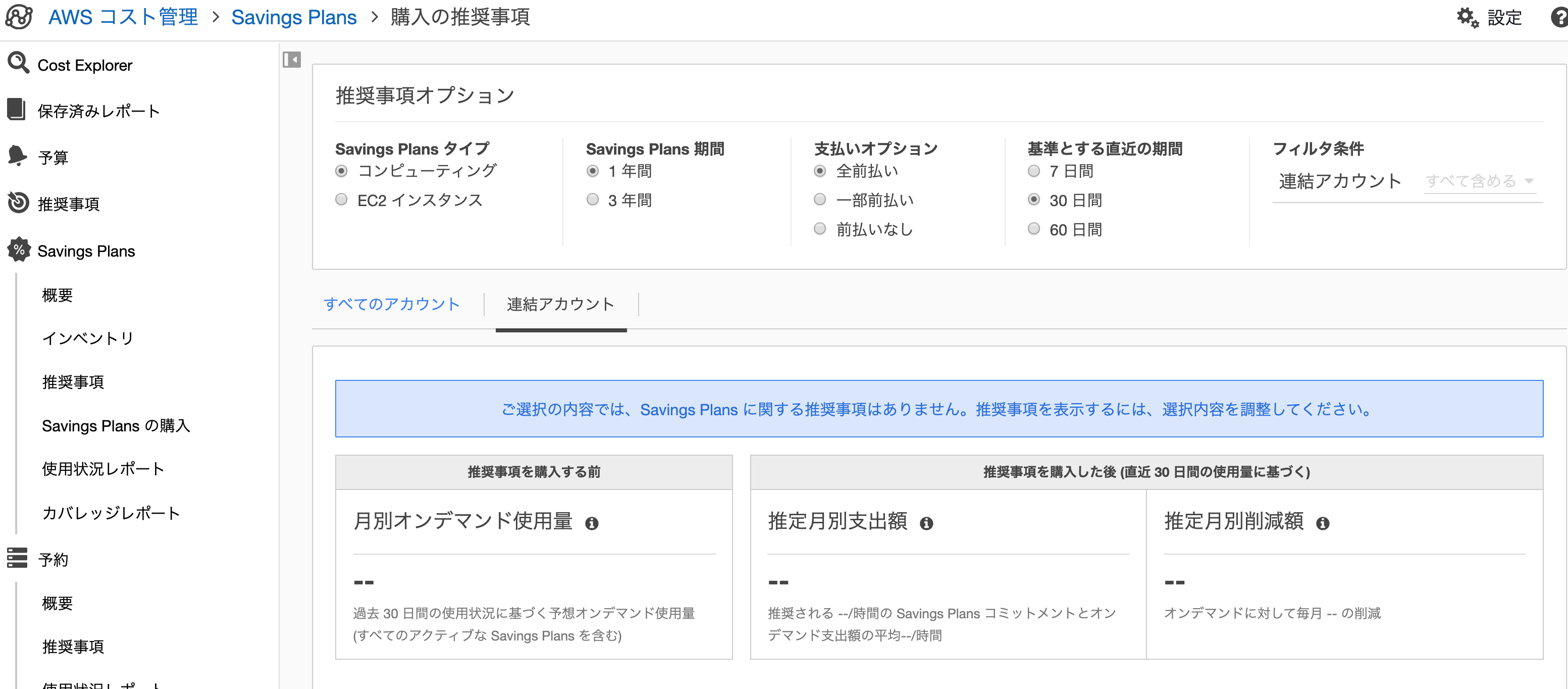Click the 保存済みレポート book icon
The height and width of the screenshot is (689, 1568).
click(17, 109)
